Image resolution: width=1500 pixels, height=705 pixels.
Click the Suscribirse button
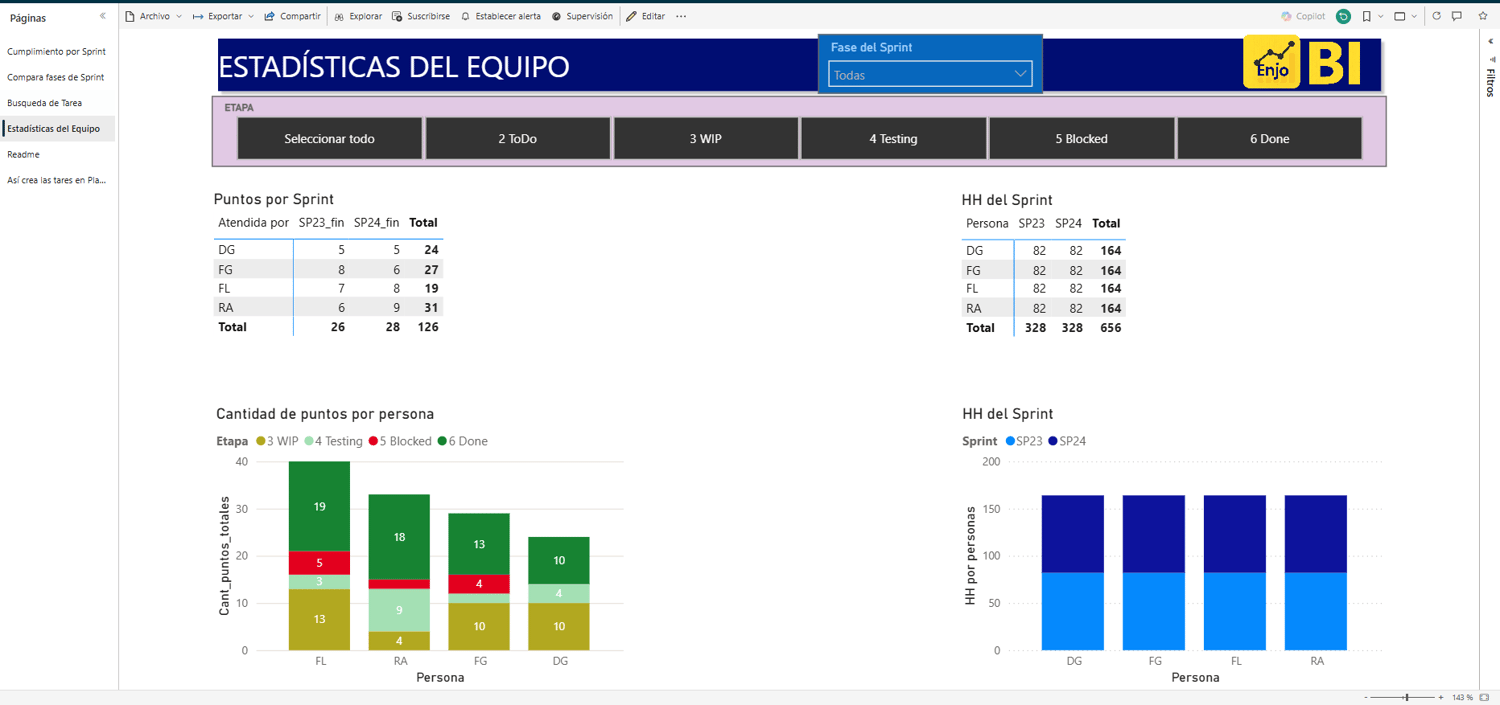[x=421, y=16]
